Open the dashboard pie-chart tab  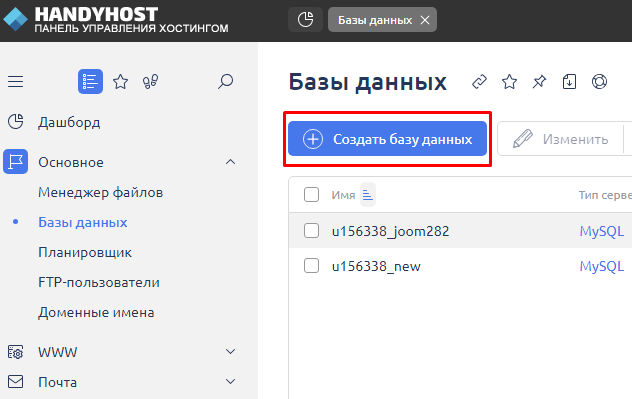pyautogui.click(x=306, y=19)
